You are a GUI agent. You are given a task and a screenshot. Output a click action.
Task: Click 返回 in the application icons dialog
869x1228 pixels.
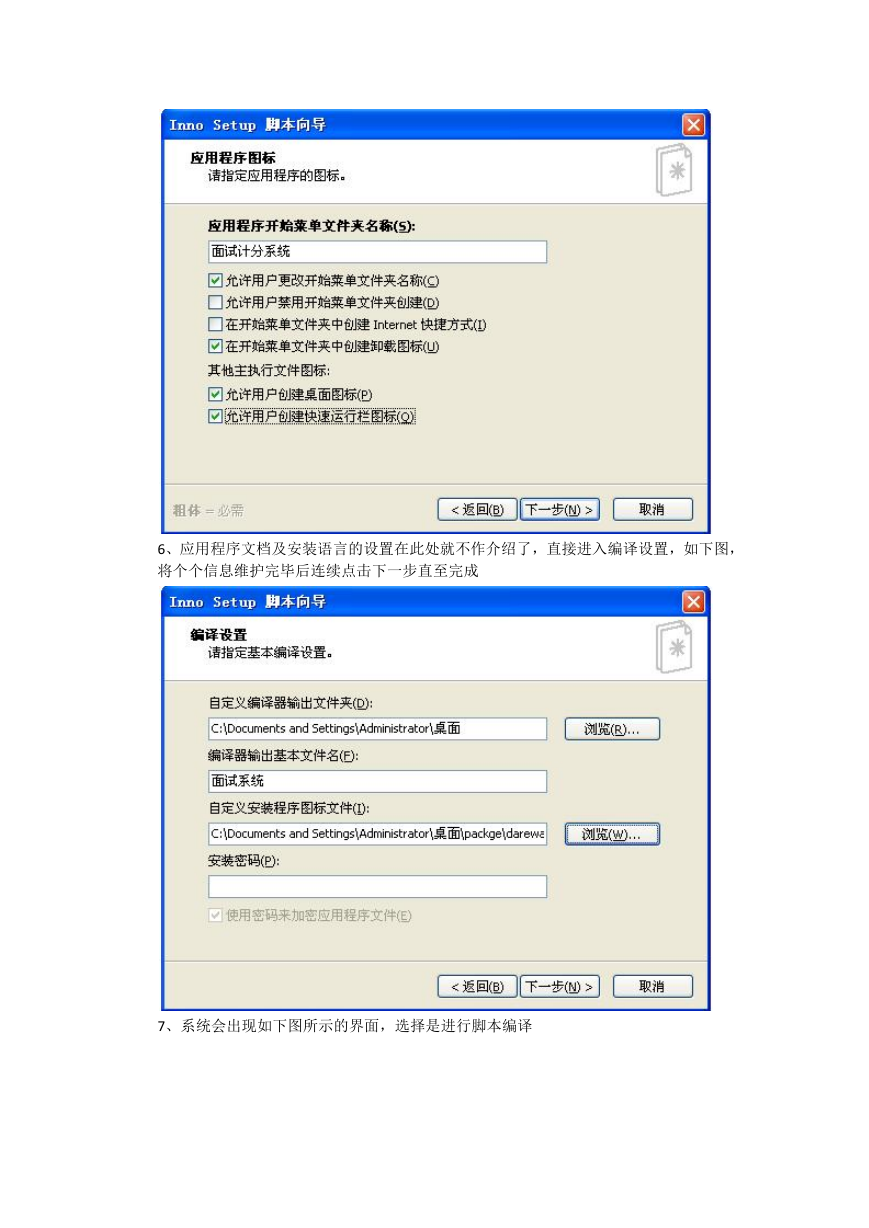coord(477,509)
